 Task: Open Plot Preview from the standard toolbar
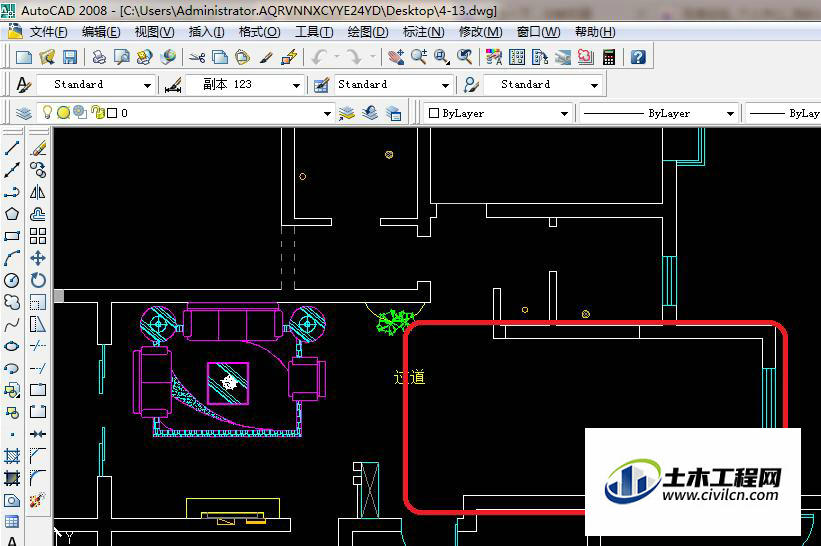pos(121,57)
